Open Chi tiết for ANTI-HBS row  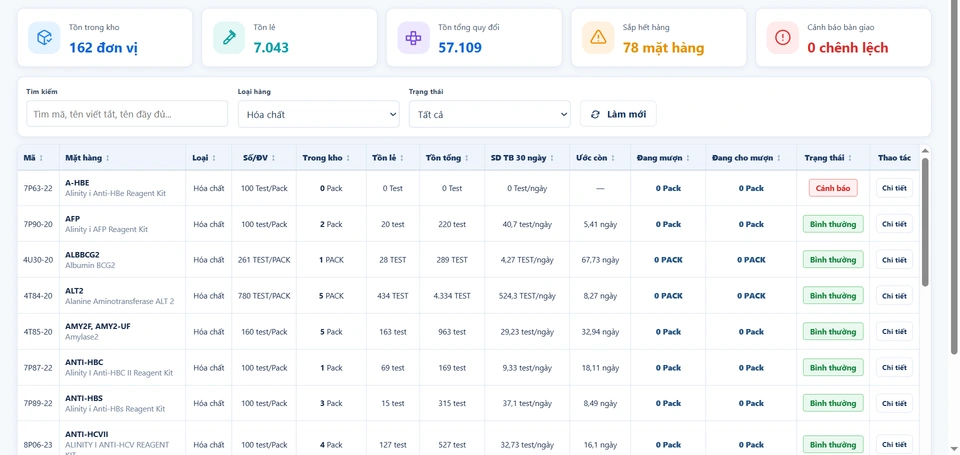[894, 403]
